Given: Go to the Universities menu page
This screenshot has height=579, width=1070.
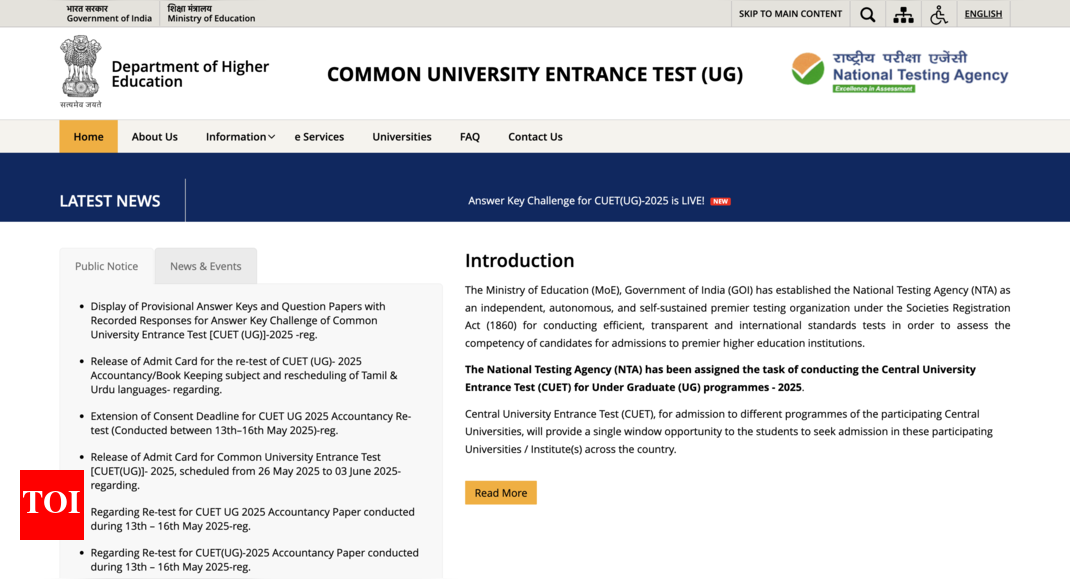Looking at the screenshot, I should [402, 137].
